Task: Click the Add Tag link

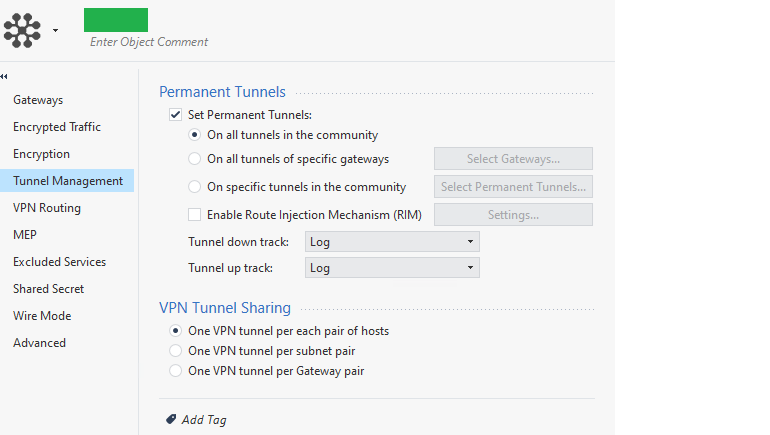Action: [x=204, y=420]
